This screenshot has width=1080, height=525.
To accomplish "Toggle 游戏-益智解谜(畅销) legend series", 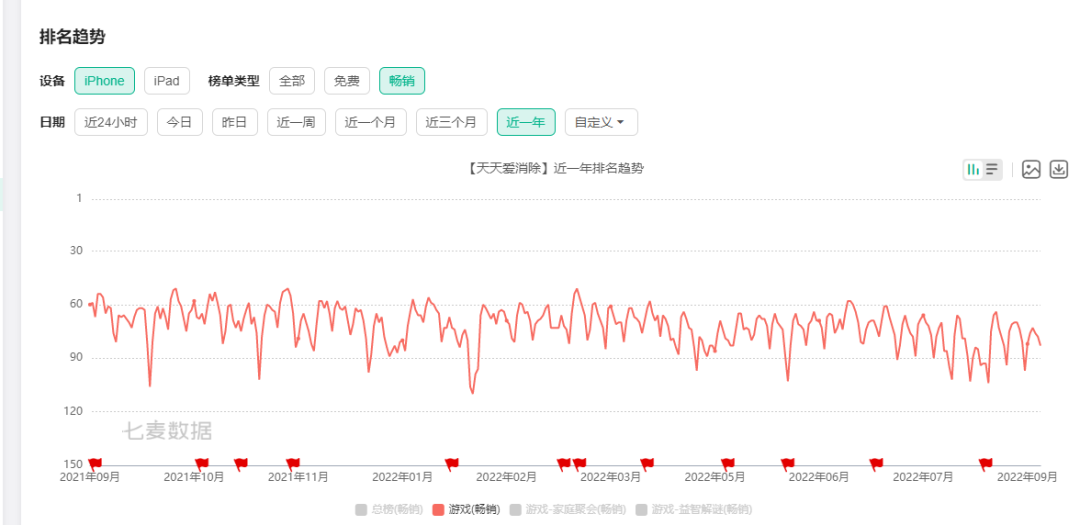I will pyautogui.click(x=694, y=510).
